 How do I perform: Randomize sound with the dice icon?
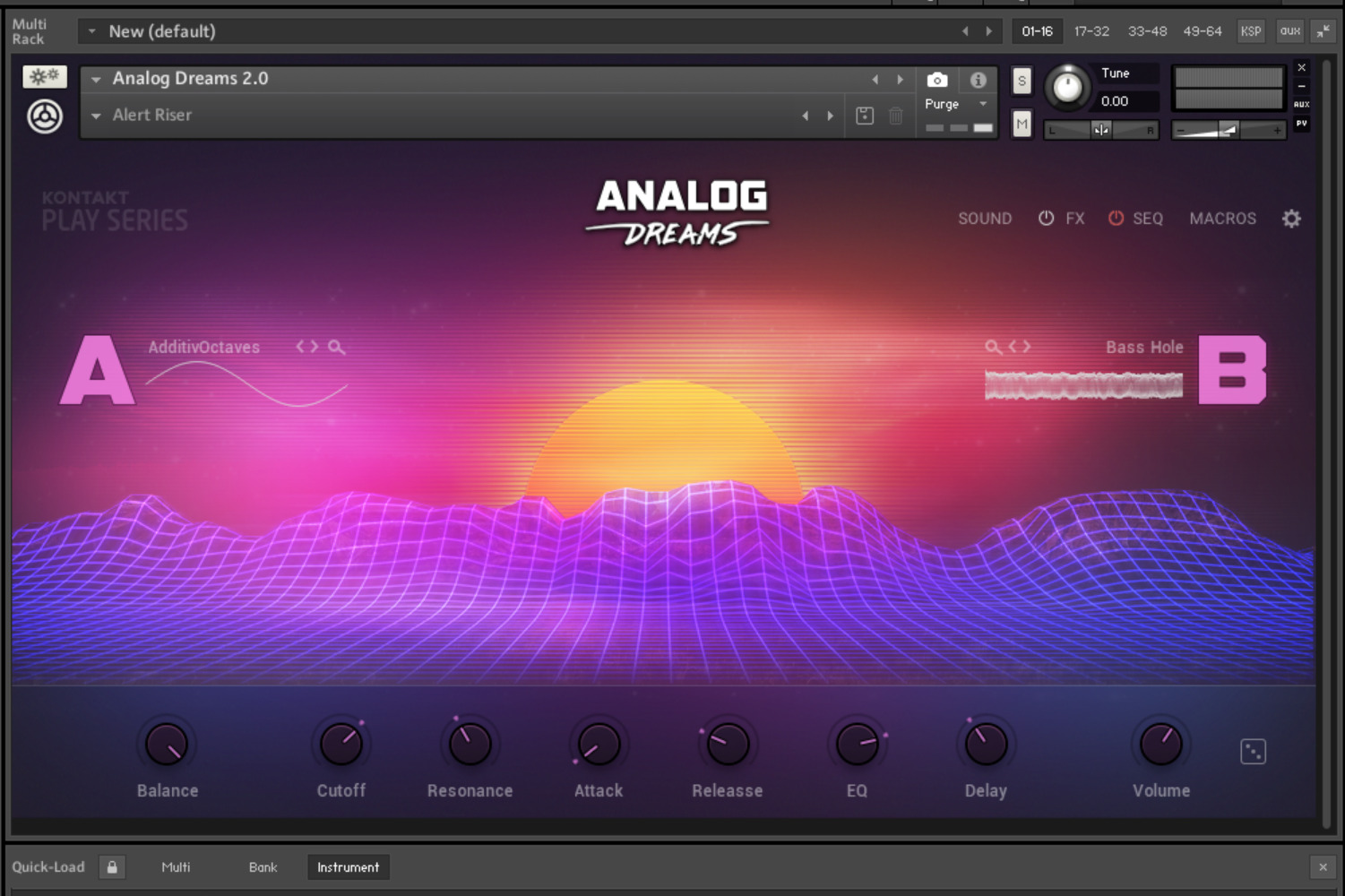[x=1253, y=752]
